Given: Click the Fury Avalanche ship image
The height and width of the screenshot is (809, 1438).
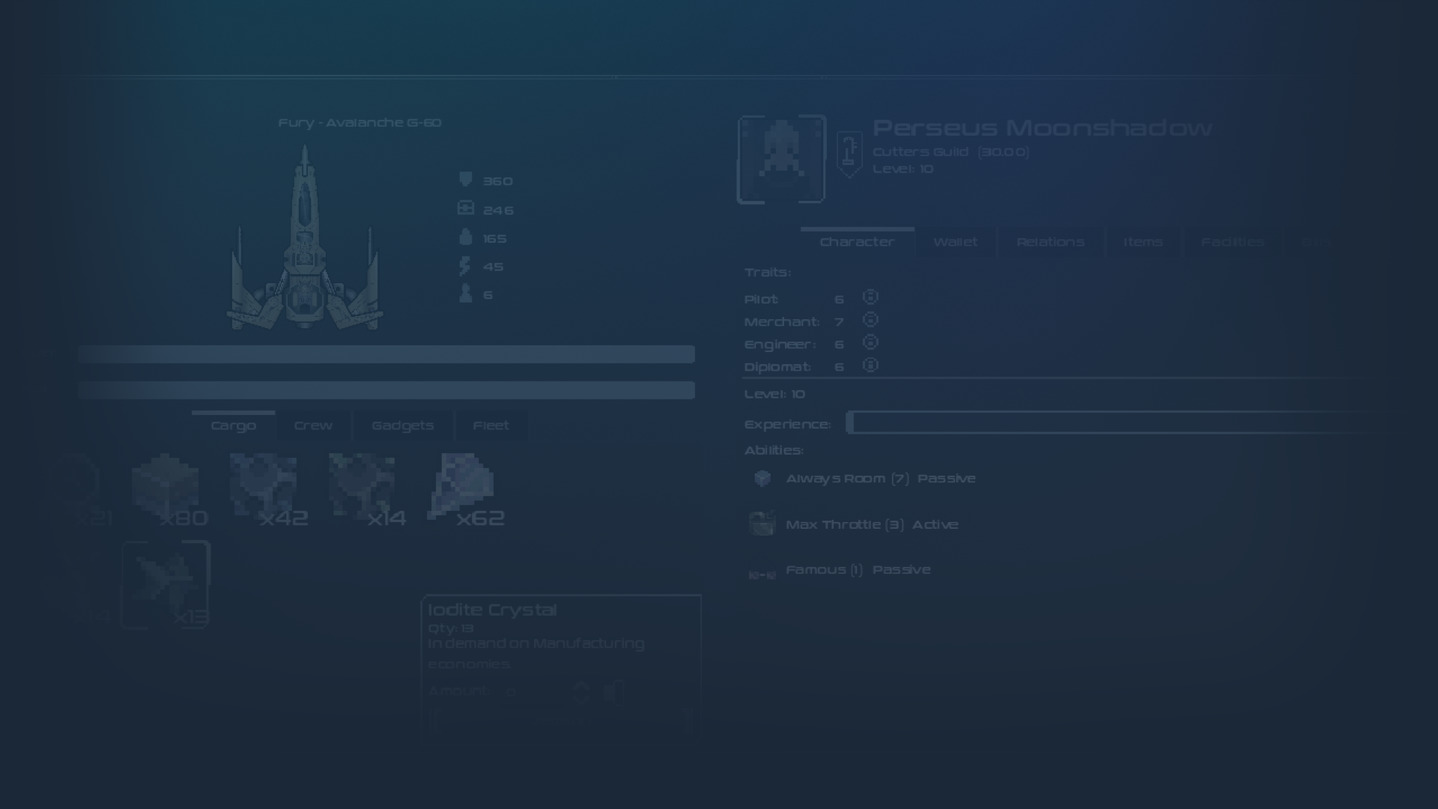Looking at the screenshot, I should 305,238.
